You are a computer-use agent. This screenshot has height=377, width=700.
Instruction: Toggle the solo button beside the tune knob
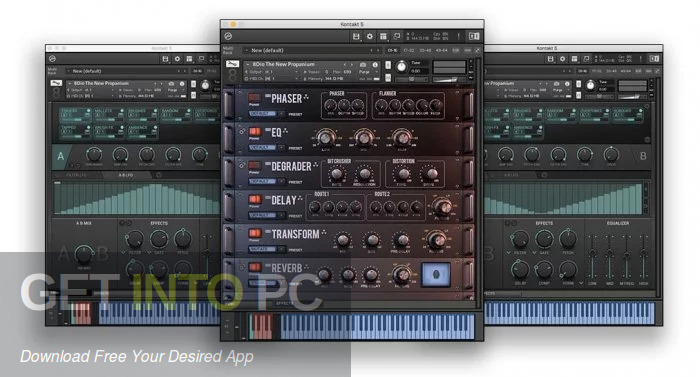(x=388, y=66)
